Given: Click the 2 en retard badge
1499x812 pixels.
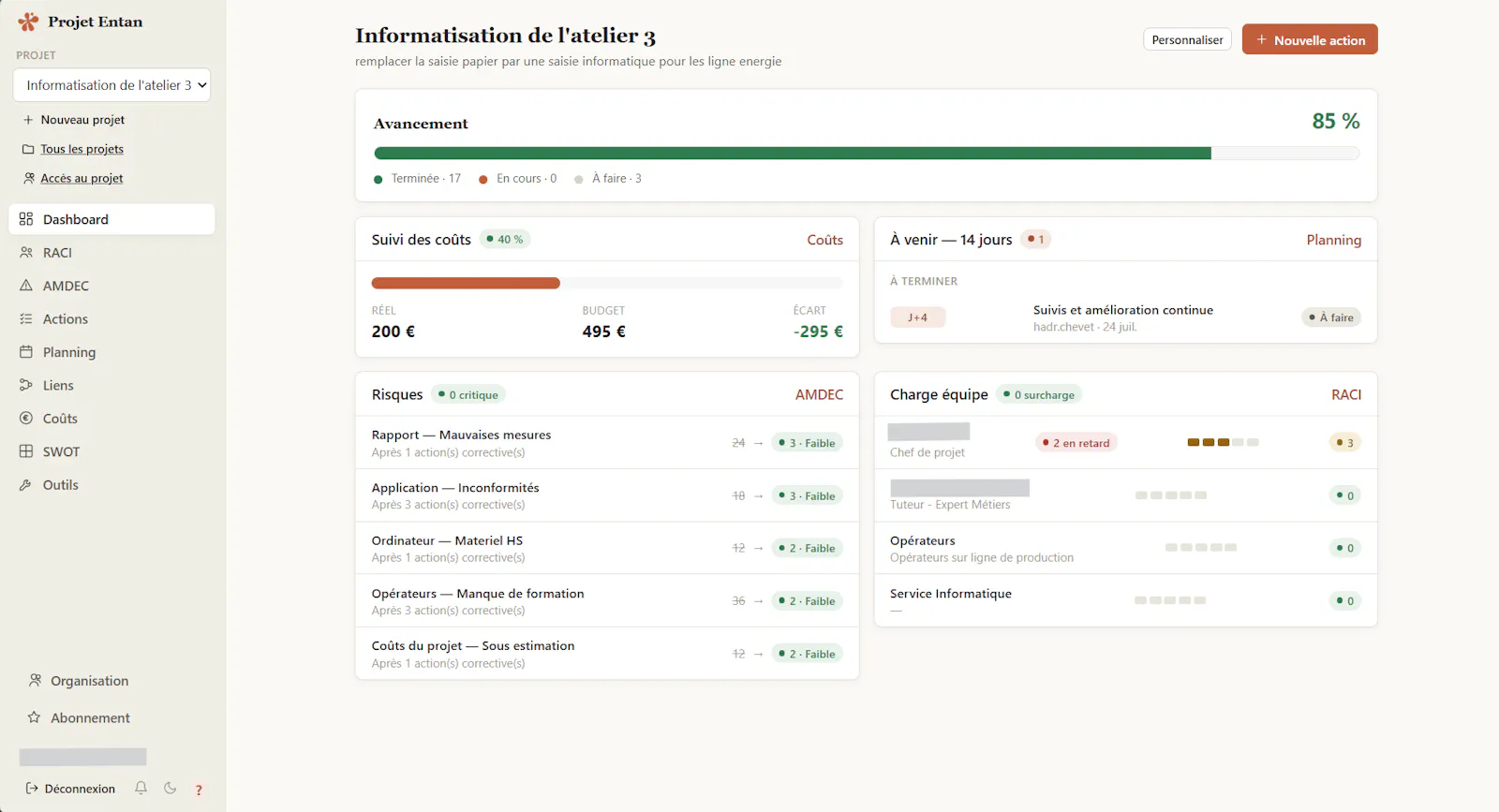Looking at the screenshot, I should coord(1076,443).
